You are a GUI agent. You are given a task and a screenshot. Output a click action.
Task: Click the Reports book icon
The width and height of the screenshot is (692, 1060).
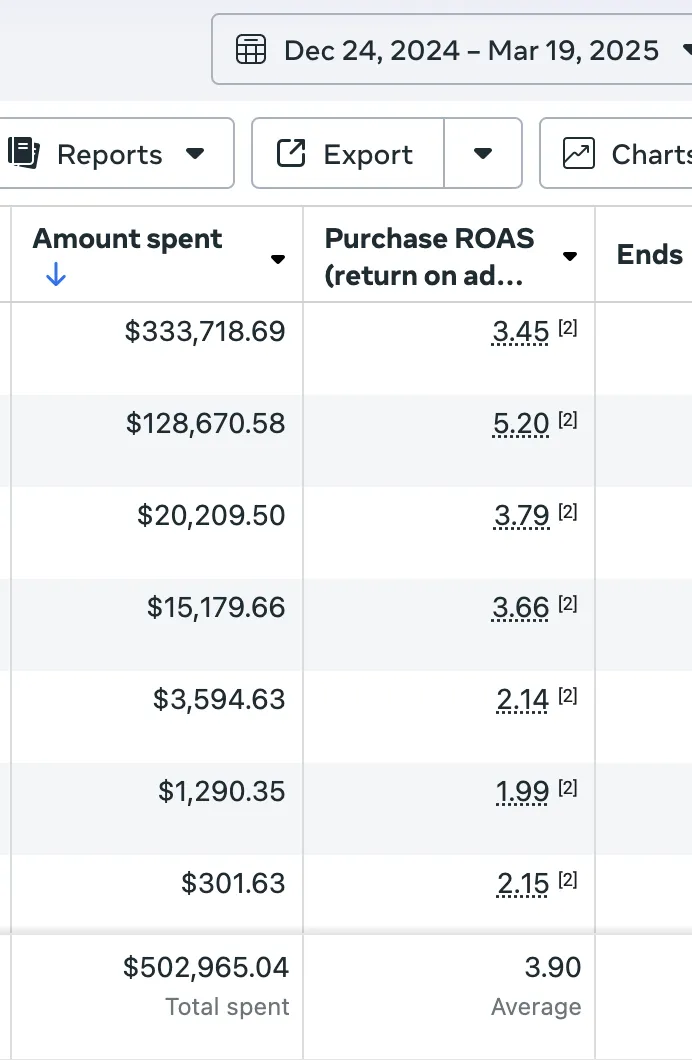pyautogui.click(x=24, y=153)
